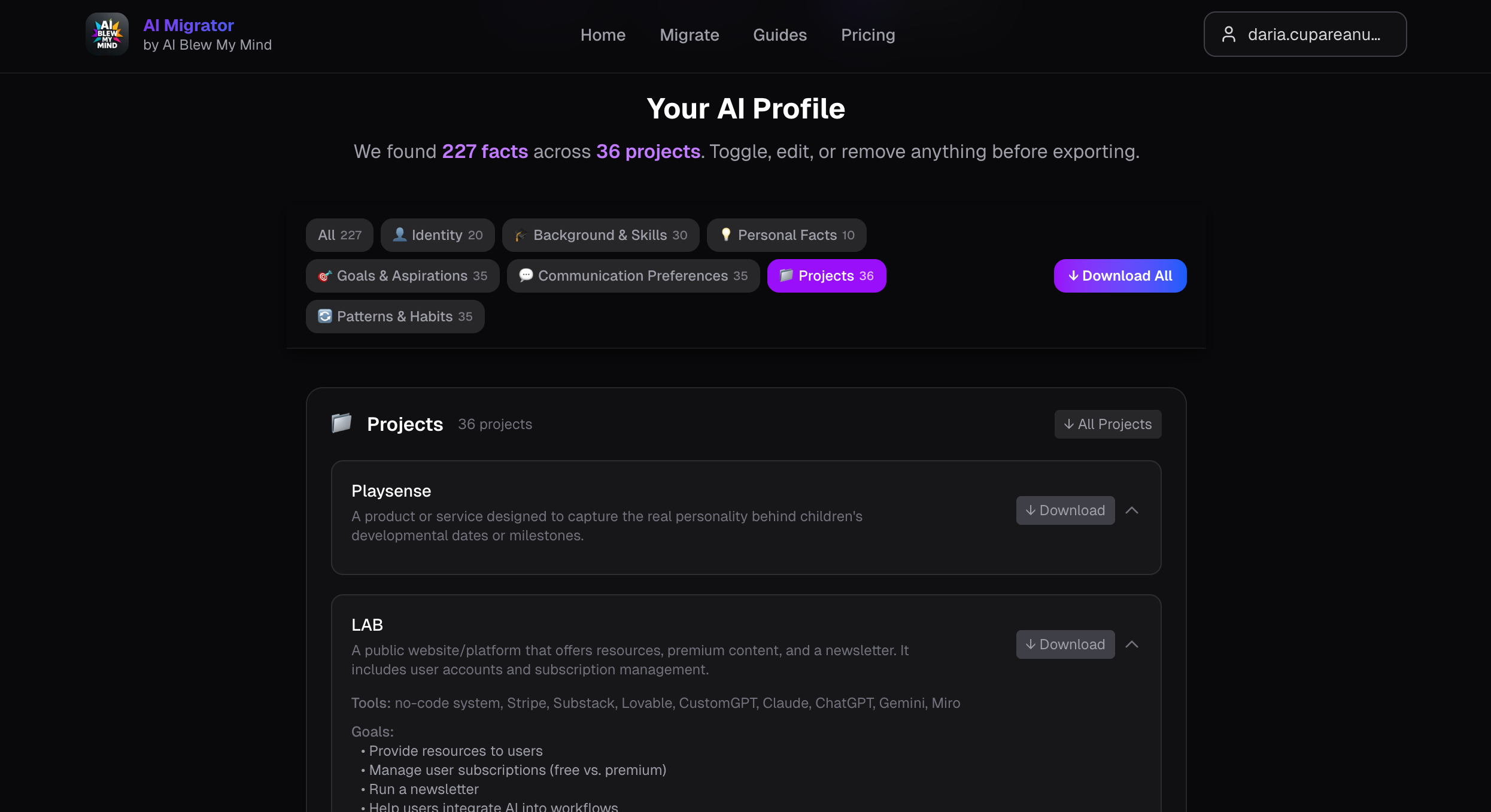Screen dimensions: 1491x812
Task: Filter by Communication Preferences
Action: tap(633, 276)
